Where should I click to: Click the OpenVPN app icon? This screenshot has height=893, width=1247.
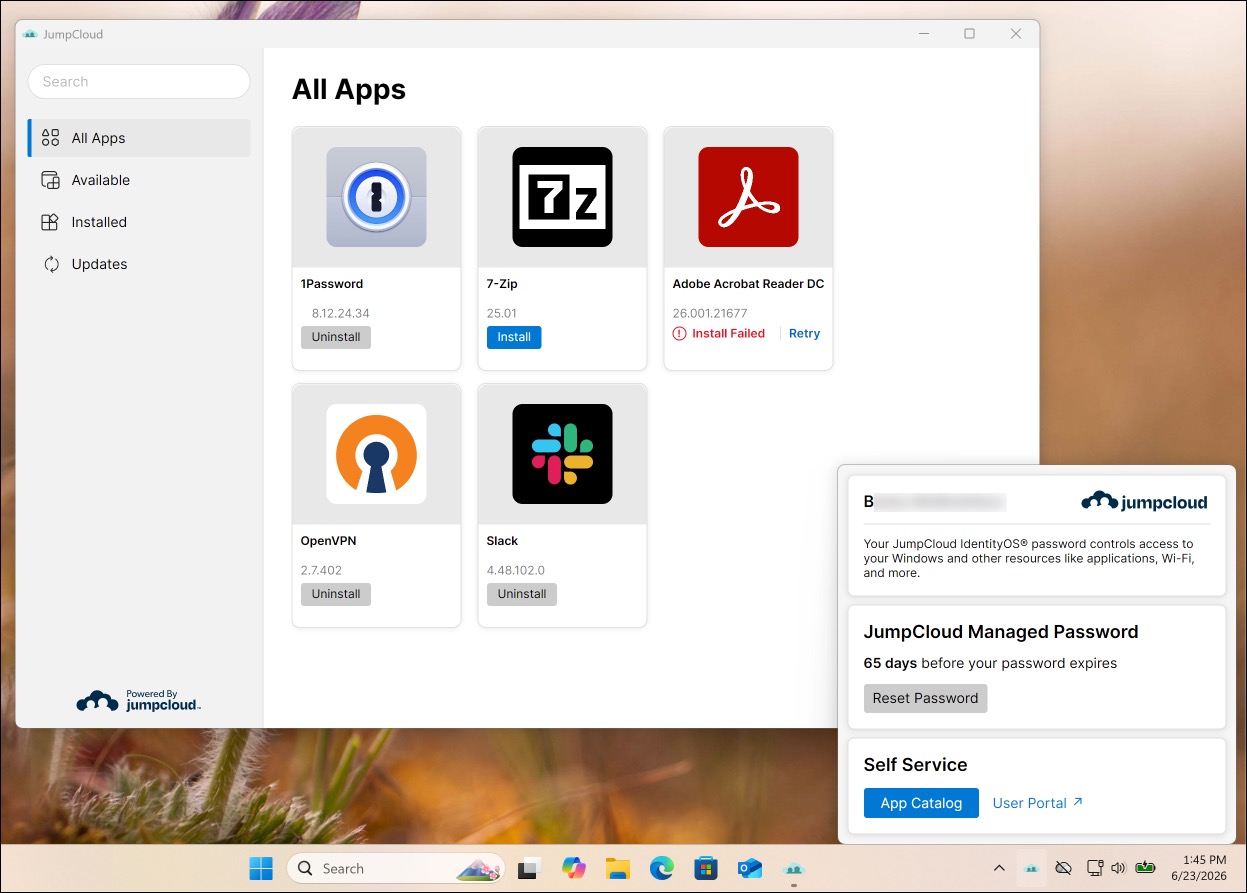tap(376, 454)
